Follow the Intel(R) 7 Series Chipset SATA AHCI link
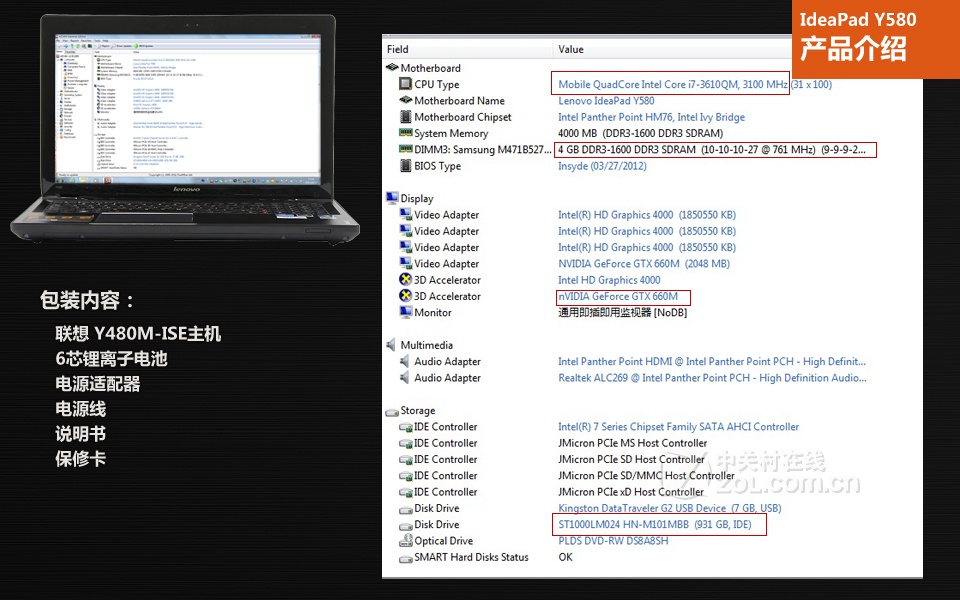 coord(678,427)
